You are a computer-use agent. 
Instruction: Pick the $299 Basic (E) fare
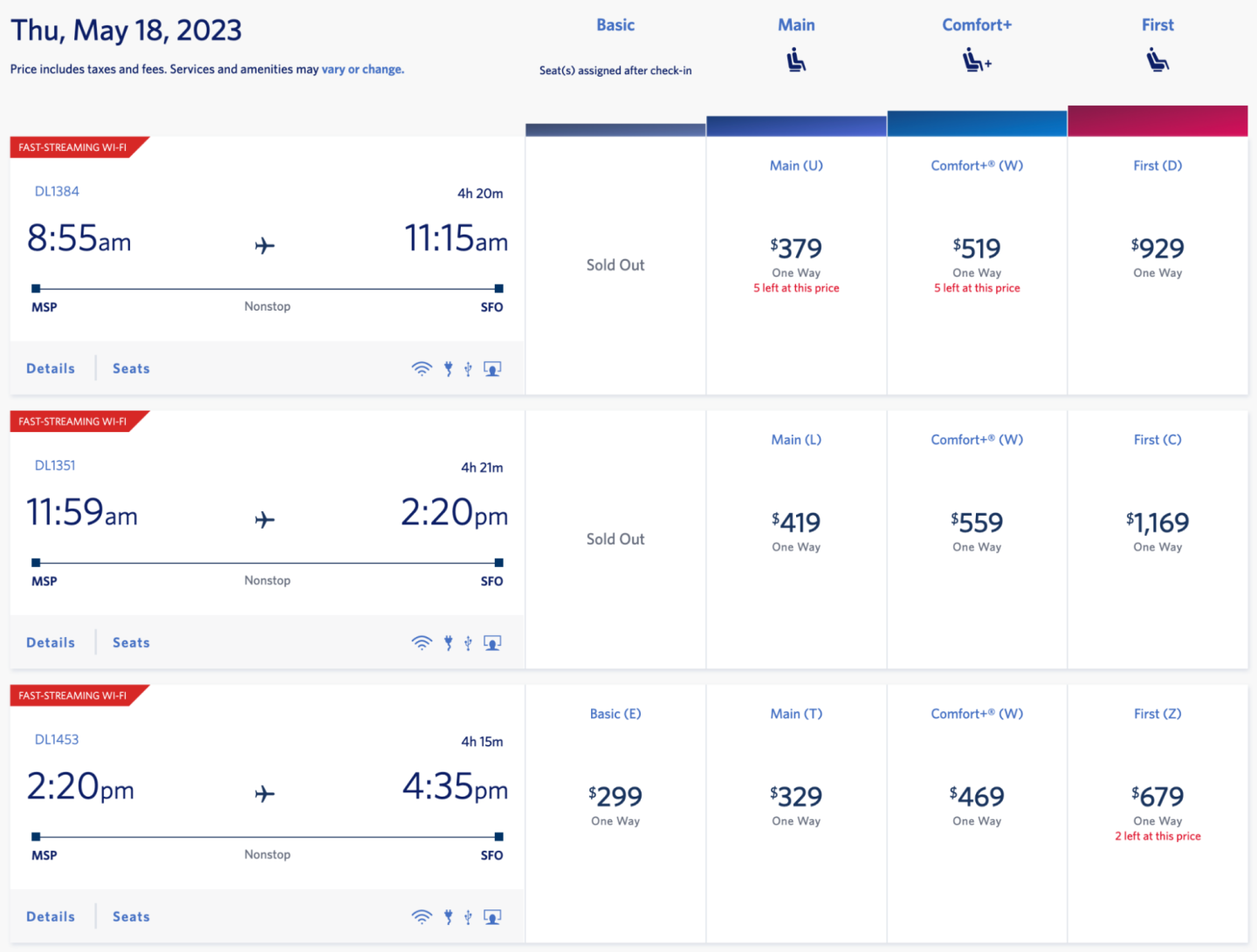click(615, 797)
